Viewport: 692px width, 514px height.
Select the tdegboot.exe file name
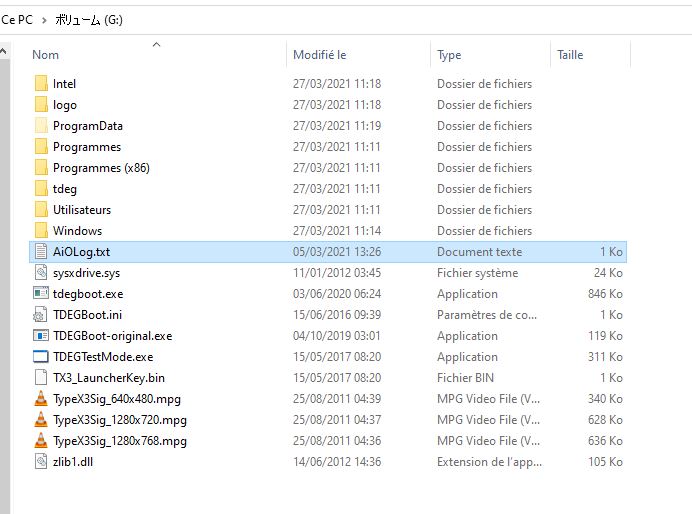88,294
